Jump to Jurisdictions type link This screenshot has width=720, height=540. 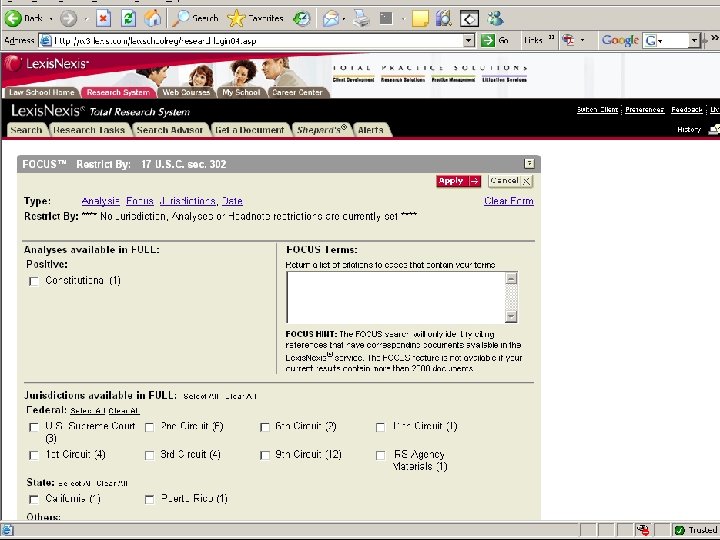(188, 201)
